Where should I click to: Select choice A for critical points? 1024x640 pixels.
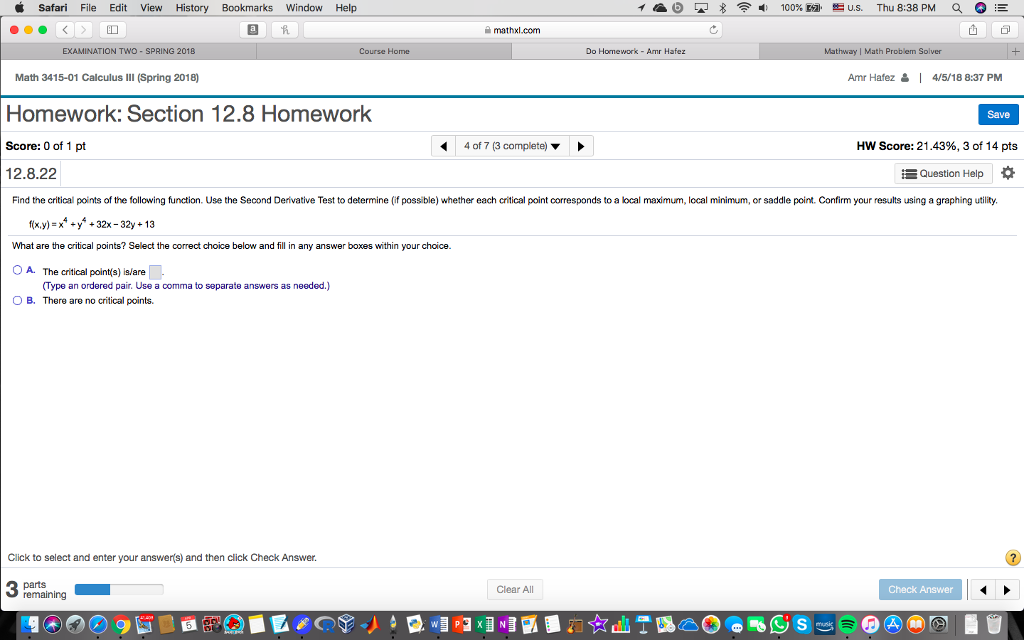16,269
